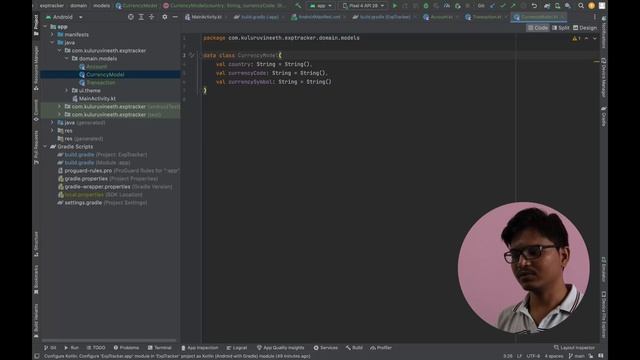This screenshot has width=640, height=360.
Task: Click the main branch widget in status bar
Action: coord(576,356)
